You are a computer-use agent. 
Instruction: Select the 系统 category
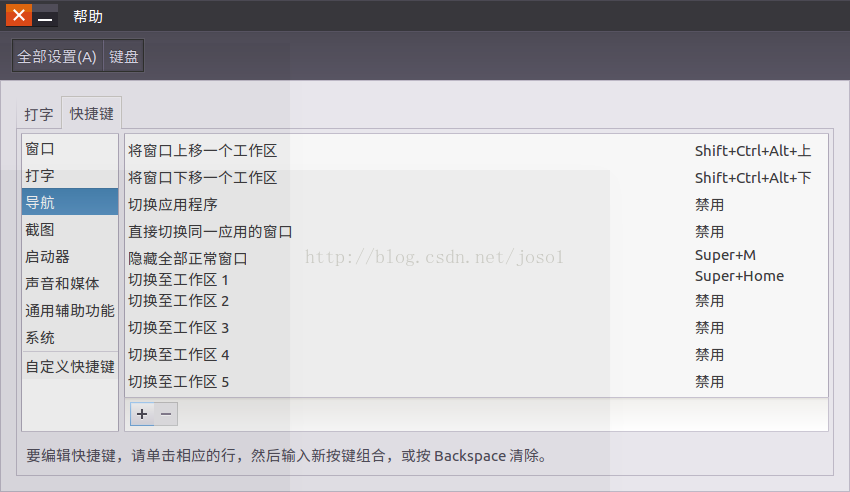(70, 338)
